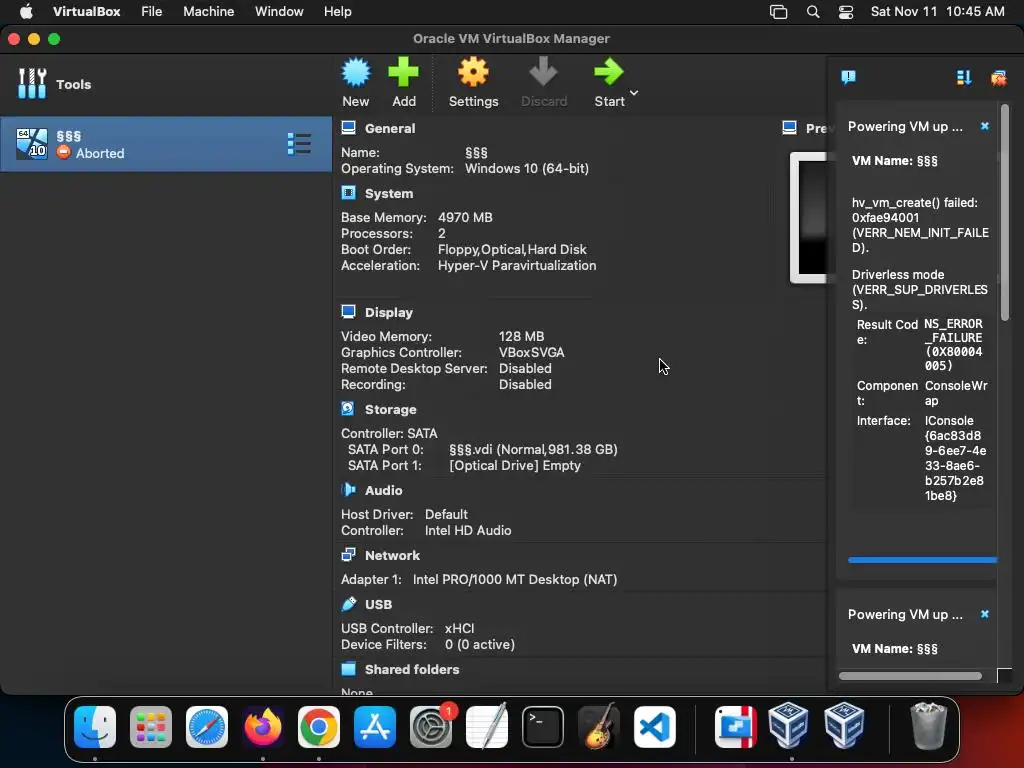1024x768 pixels.
Task: Click the USB section plug icon
Action: [349, 604]
